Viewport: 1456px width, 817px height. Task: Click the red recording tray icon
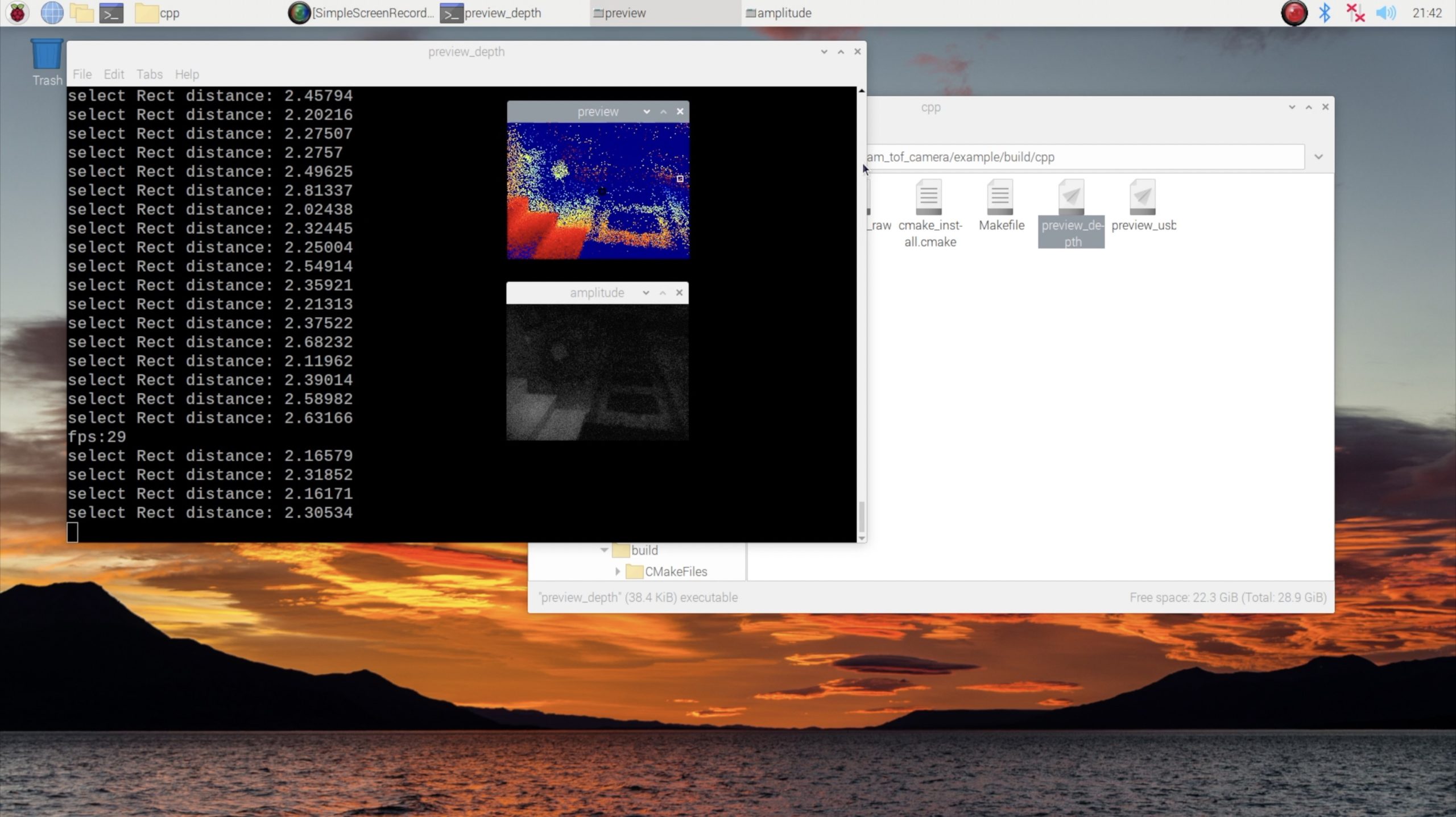(1293, 13)
